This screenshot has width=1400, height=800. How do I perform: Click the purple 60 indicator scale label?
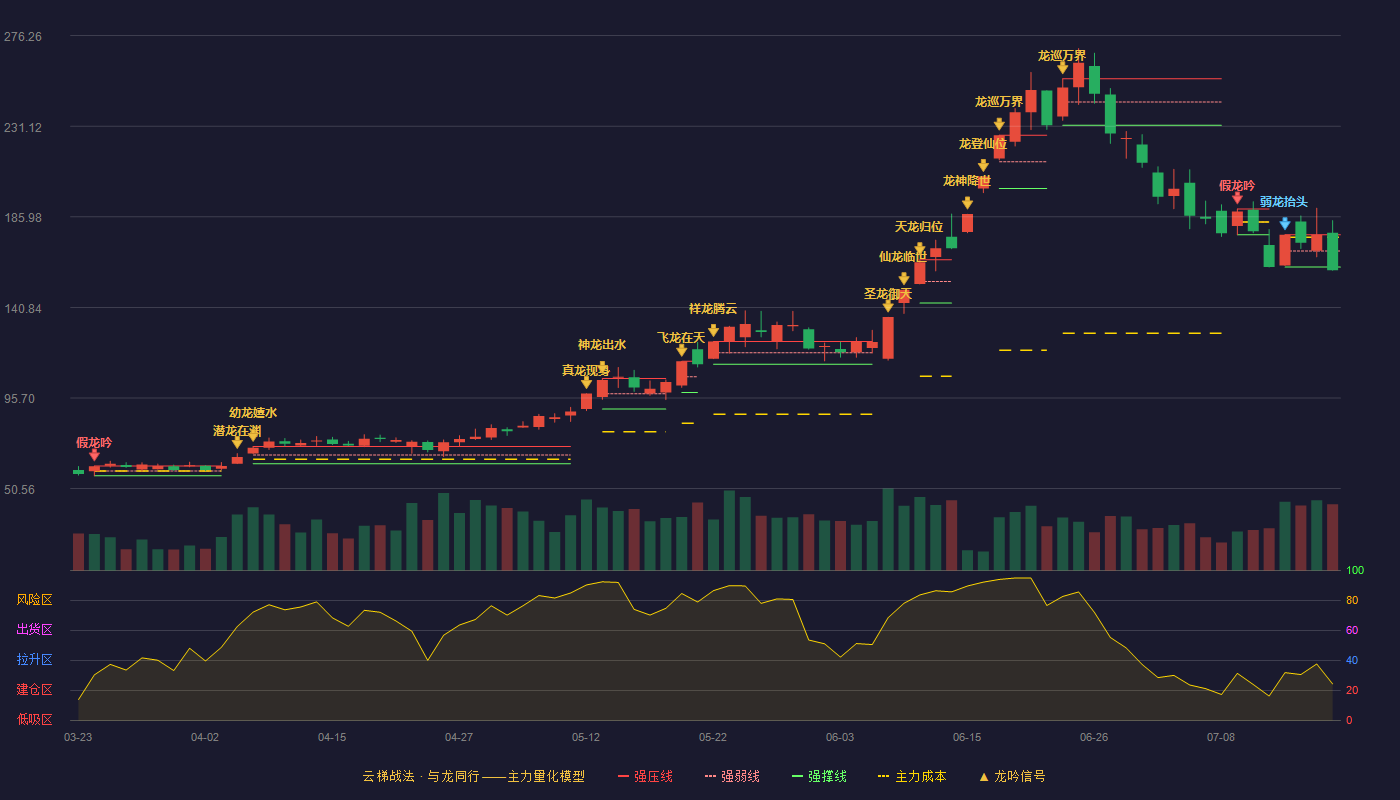tap(1352, 630)
